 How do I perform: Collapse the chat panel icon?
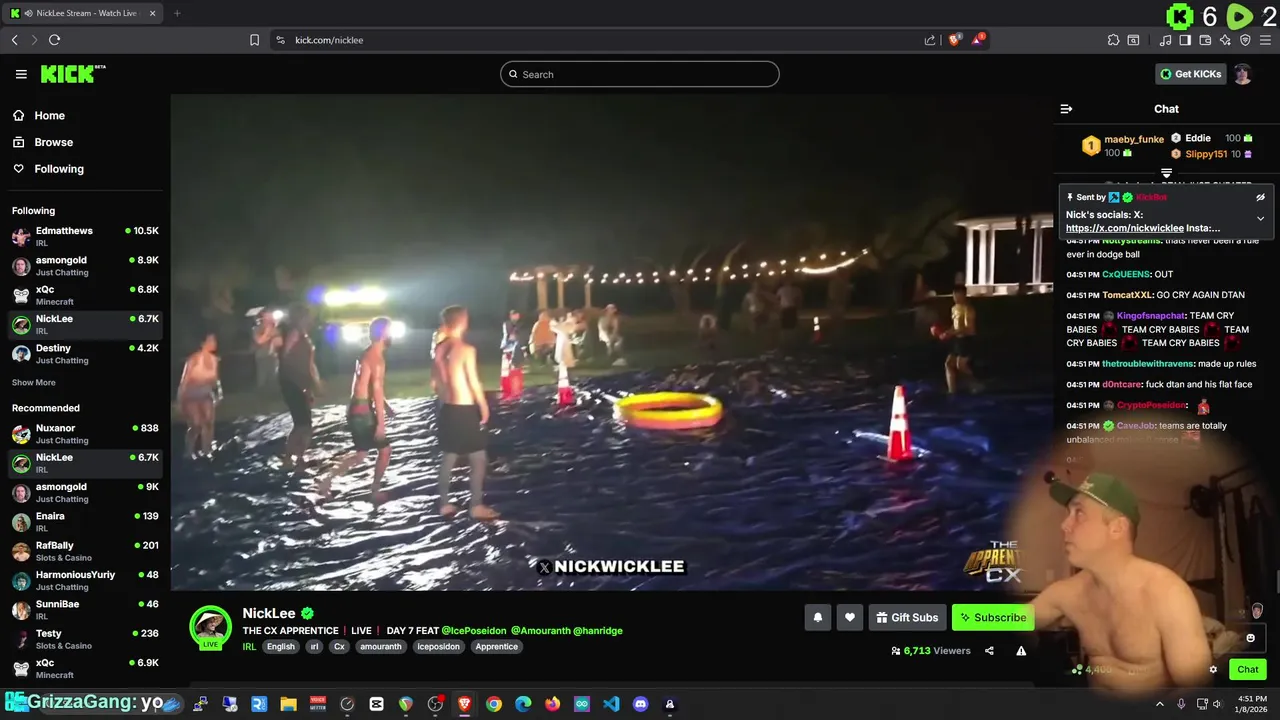pyautogui.click(x=1066, y=109)
